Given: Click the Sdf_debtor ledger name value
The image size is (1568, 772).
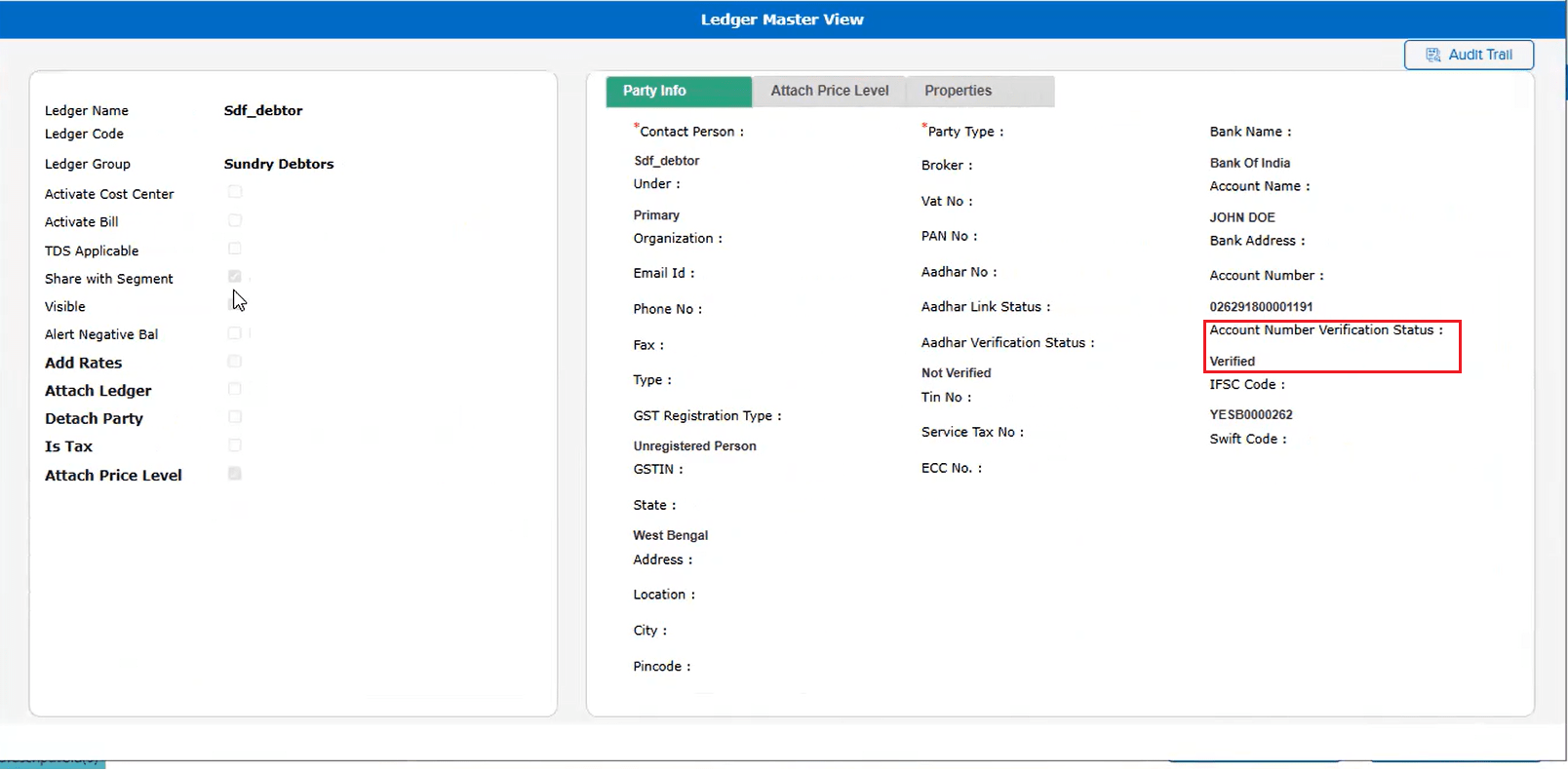Looking at the screenshot, I should coord(263,111).
